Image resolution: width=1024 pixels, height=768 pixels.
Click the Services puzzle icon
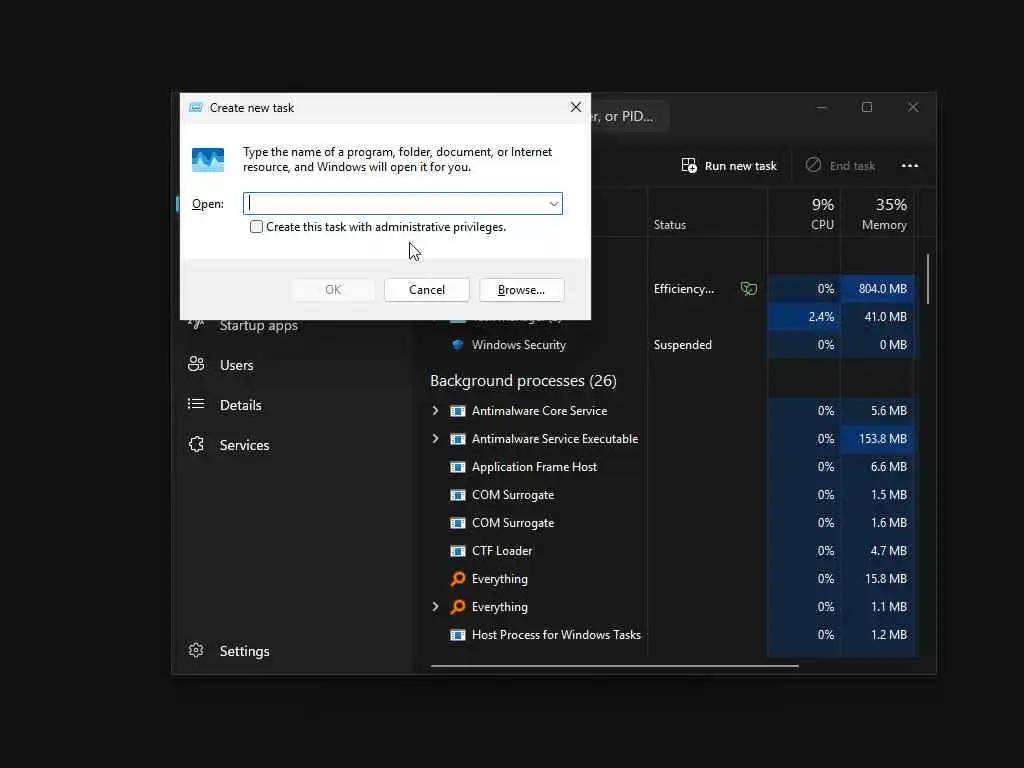(x=196, y=445)
